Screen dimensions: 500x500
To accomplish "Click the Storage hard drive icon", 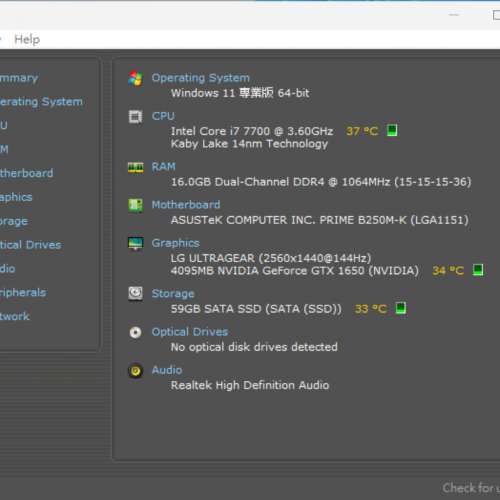I will pos(135,294).
